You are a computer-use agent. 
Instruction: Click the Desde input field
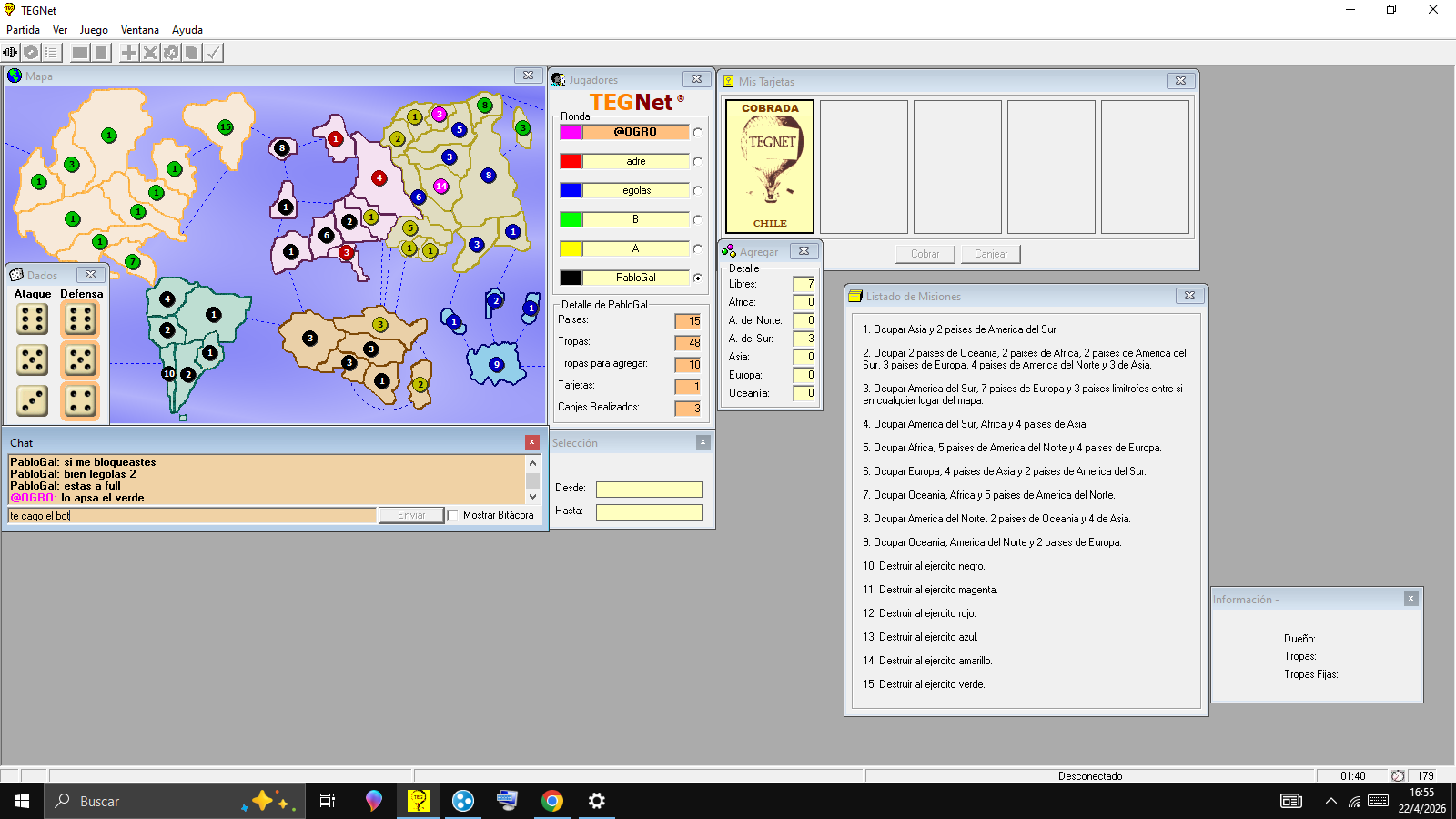point(649,490)
